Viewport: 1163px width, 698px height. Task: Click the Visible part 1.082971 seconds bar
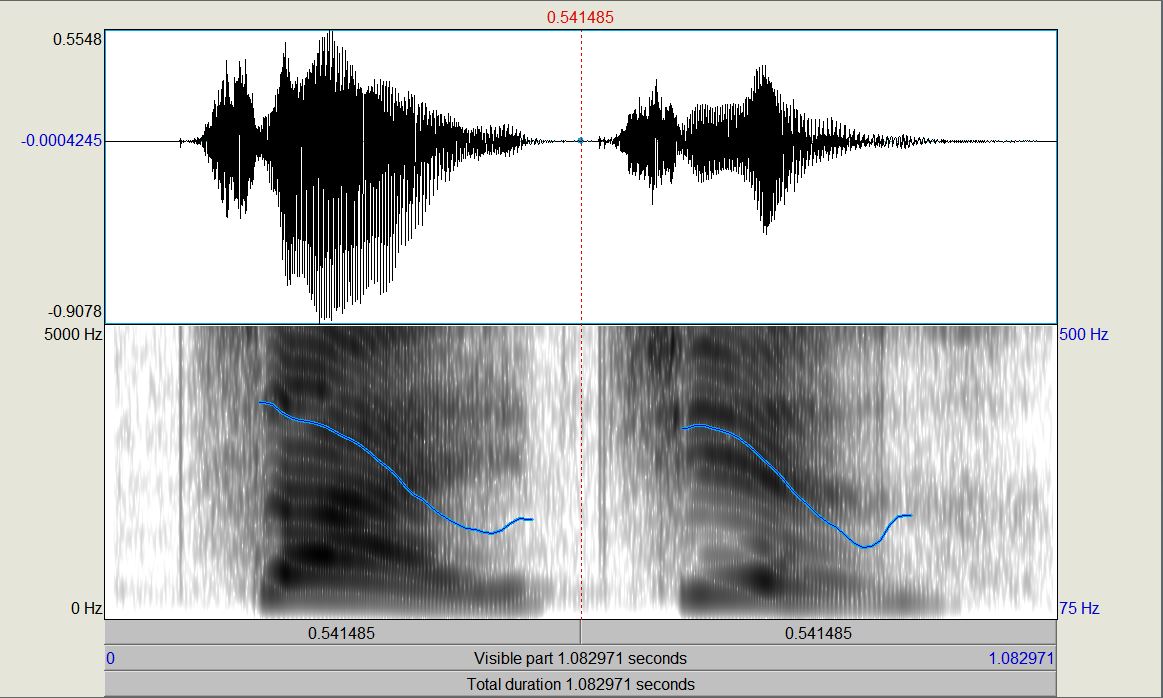pyautogui.click(x=580, y=658)
